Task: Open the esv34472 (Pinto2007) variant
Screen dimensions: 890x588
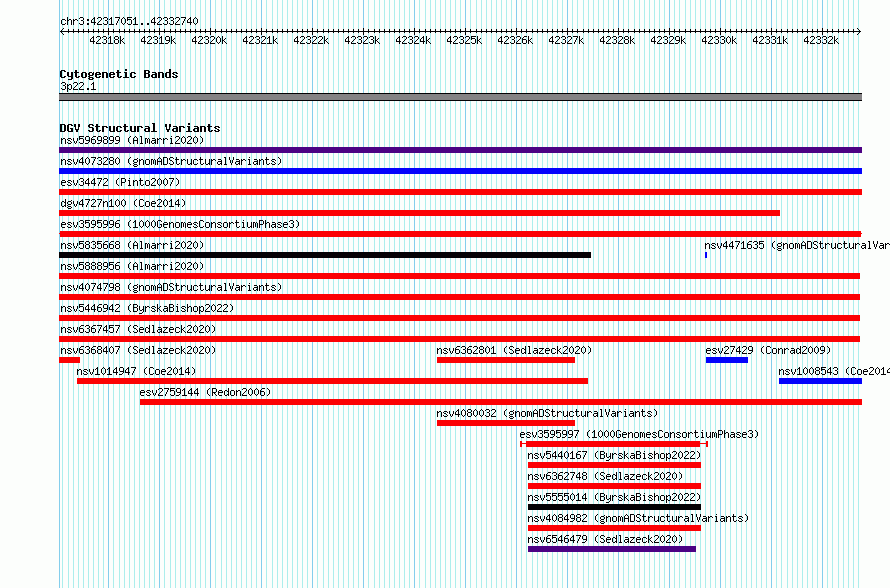Action: point(120,182)
